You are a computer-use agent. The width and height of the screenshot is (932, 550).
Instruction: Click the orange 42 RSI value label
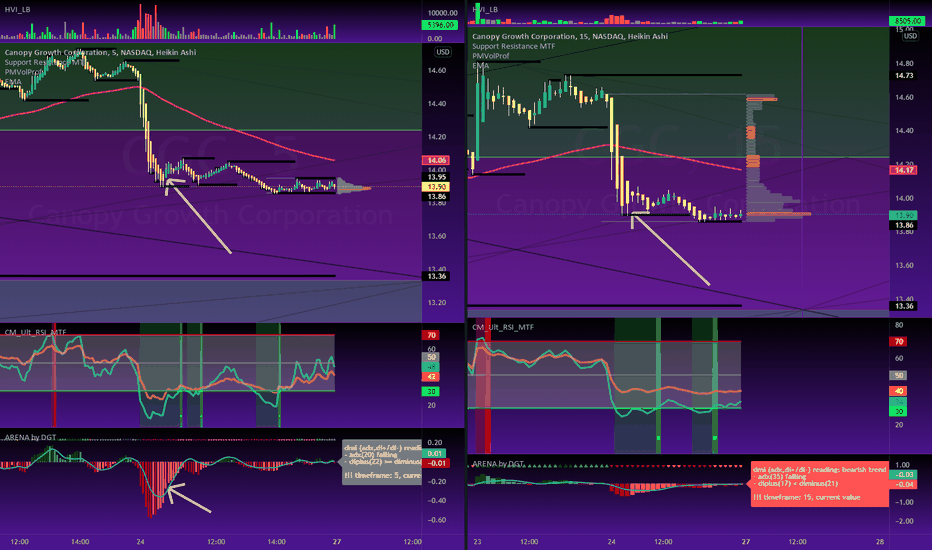tap(430, 377)
